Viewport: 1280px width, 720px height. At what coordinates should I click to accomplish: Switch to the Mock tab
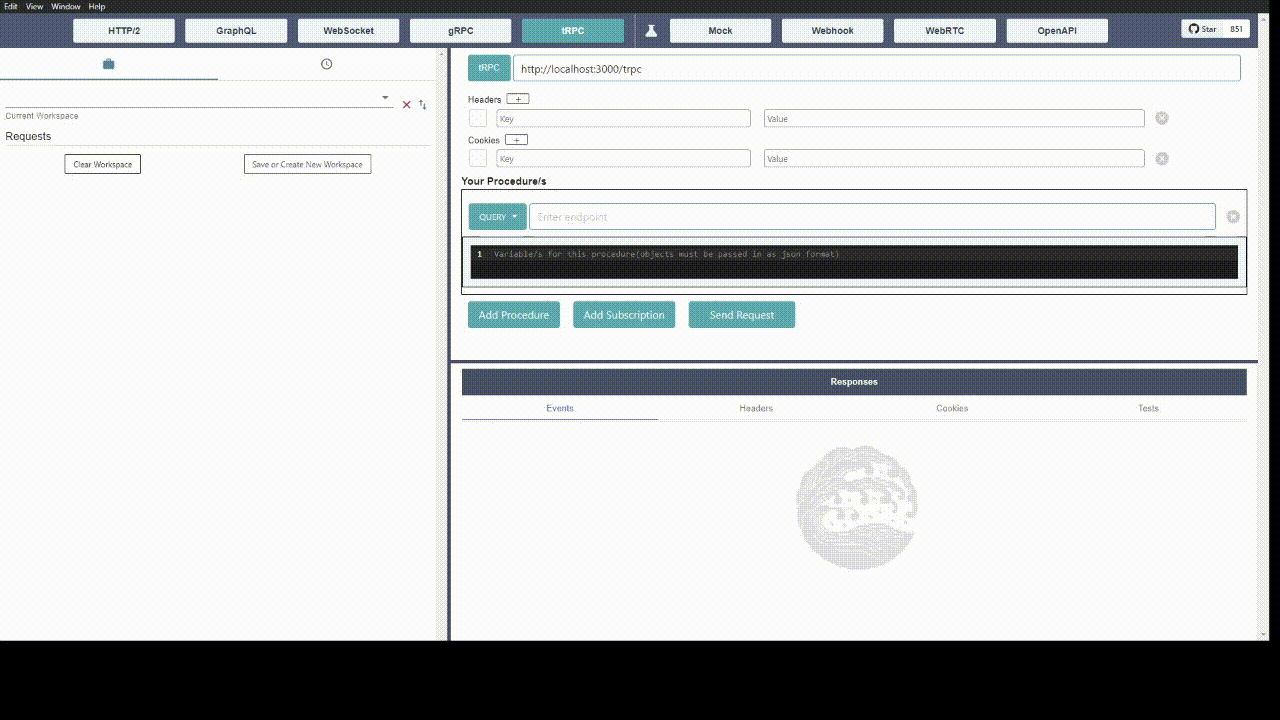(x=720, y=31)
